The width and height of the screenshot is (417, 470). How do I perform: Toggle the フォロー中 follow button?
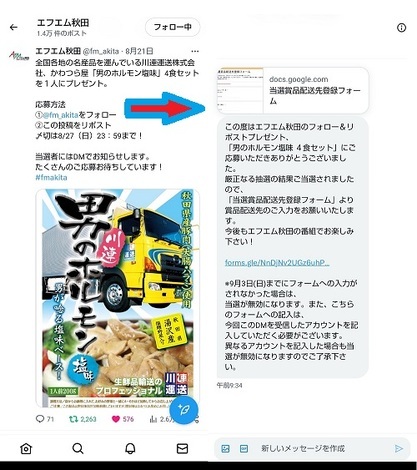(173, 27)
